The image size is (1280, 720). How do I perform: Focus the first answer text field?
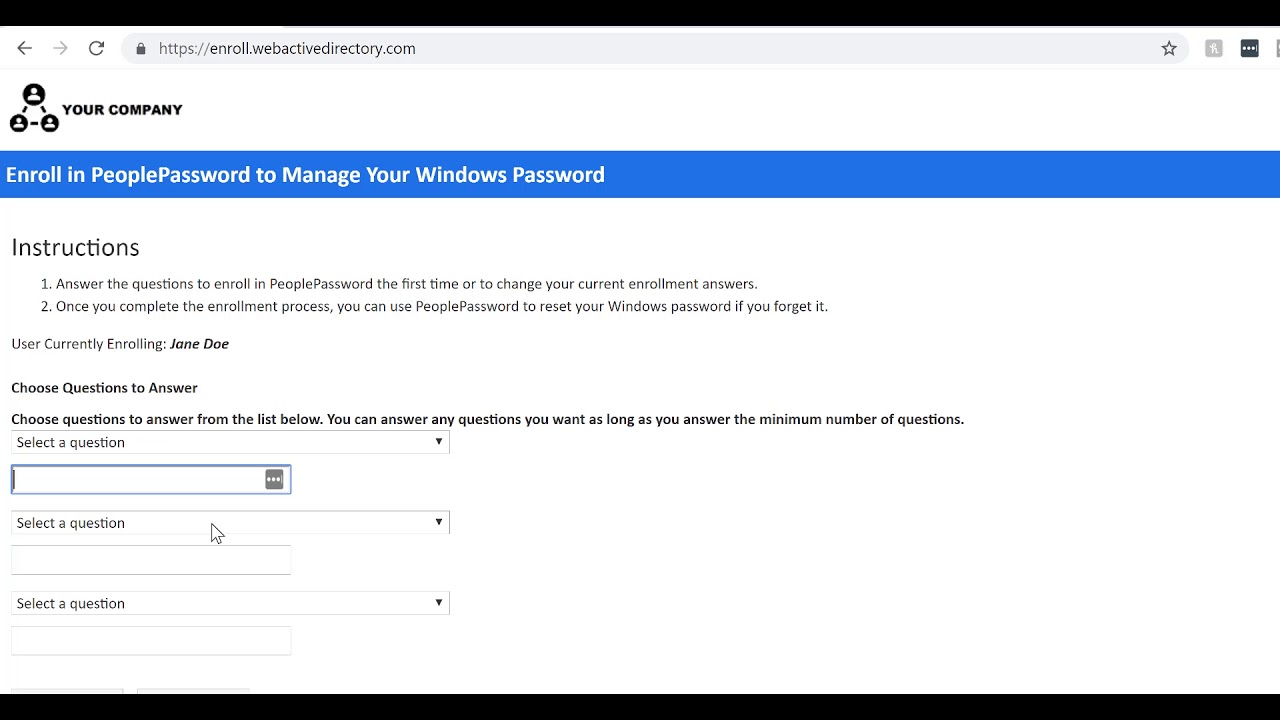(x=138, y=480)
